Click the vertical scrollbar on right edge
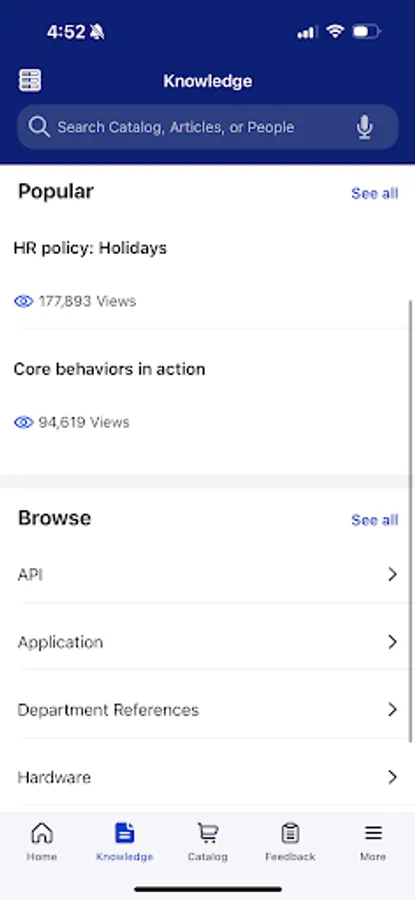Viewport: 415px width, 900px height. pos(411,520)
